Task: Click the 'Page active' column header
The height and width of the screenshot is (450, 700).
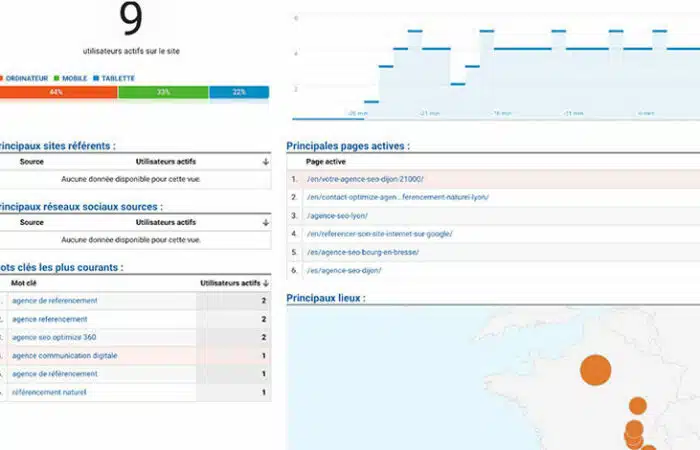Action: (x=326, y=161)
